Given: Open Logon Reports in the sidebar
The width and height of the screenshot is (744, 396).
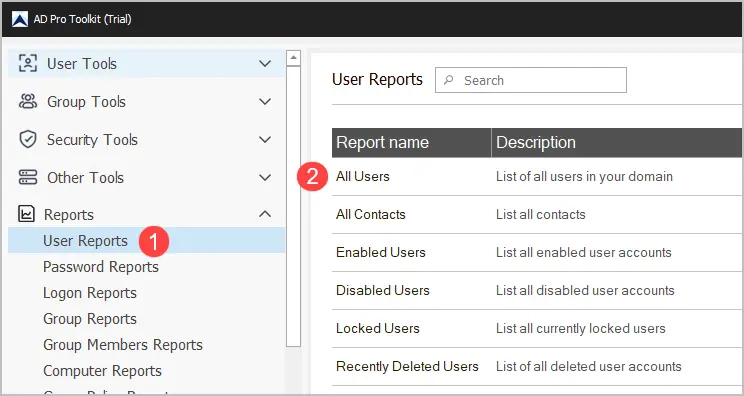Looking at the screenshot, I should (90, 293).
